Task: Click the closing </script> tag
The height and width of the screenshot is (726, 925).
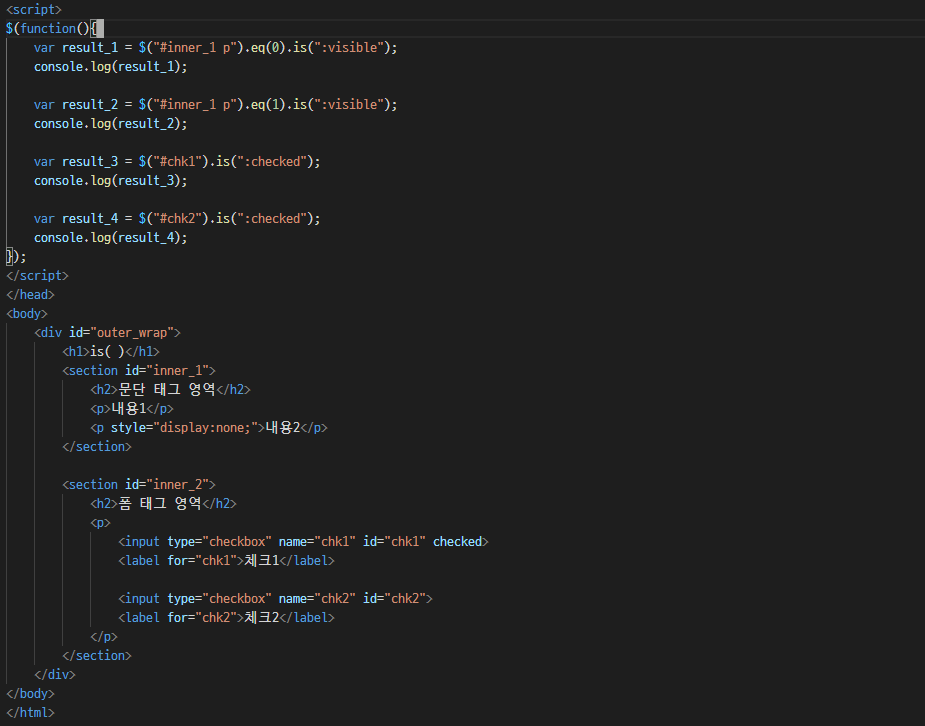Action: (37, 275)
